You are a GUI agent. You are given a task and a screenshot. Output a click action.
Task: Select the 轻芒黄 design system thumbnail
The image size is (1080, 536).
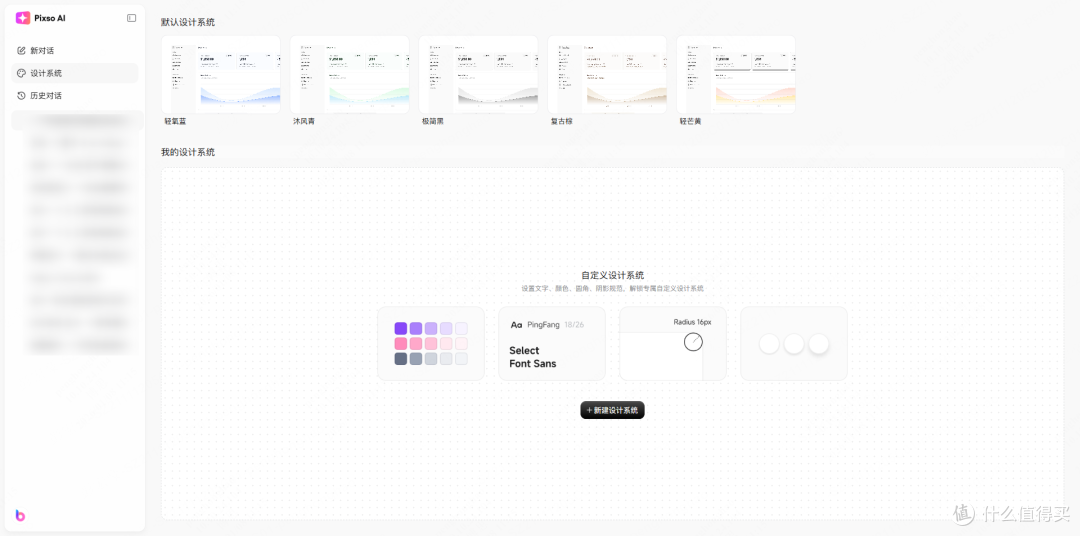[736, 74]
